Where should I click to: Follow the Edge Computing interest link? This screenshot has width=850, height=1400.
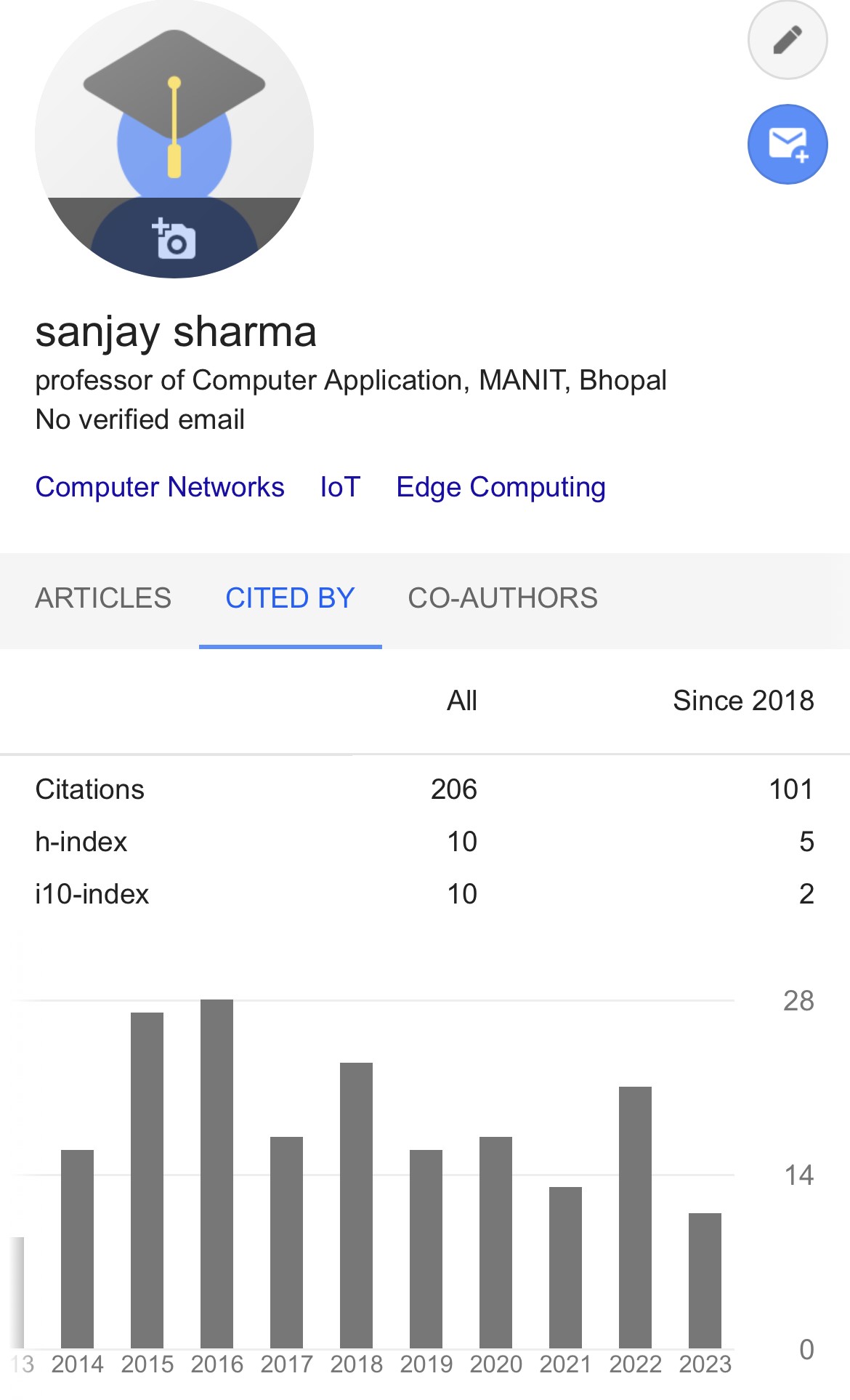[501, 487]
